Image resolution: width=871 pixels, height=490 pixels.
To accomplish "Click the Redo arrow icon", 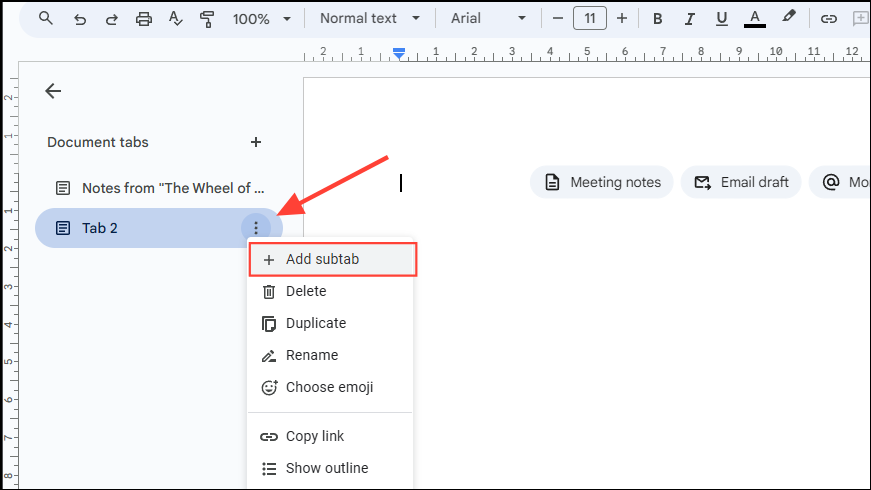I will point(111,18).
